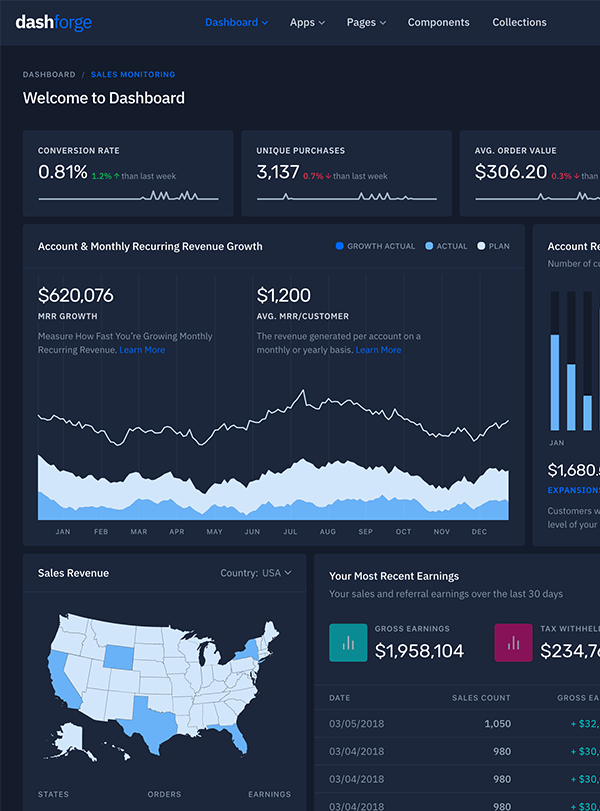
Task: Toggle the Plan legend series
Action: [x=494, y=246]
